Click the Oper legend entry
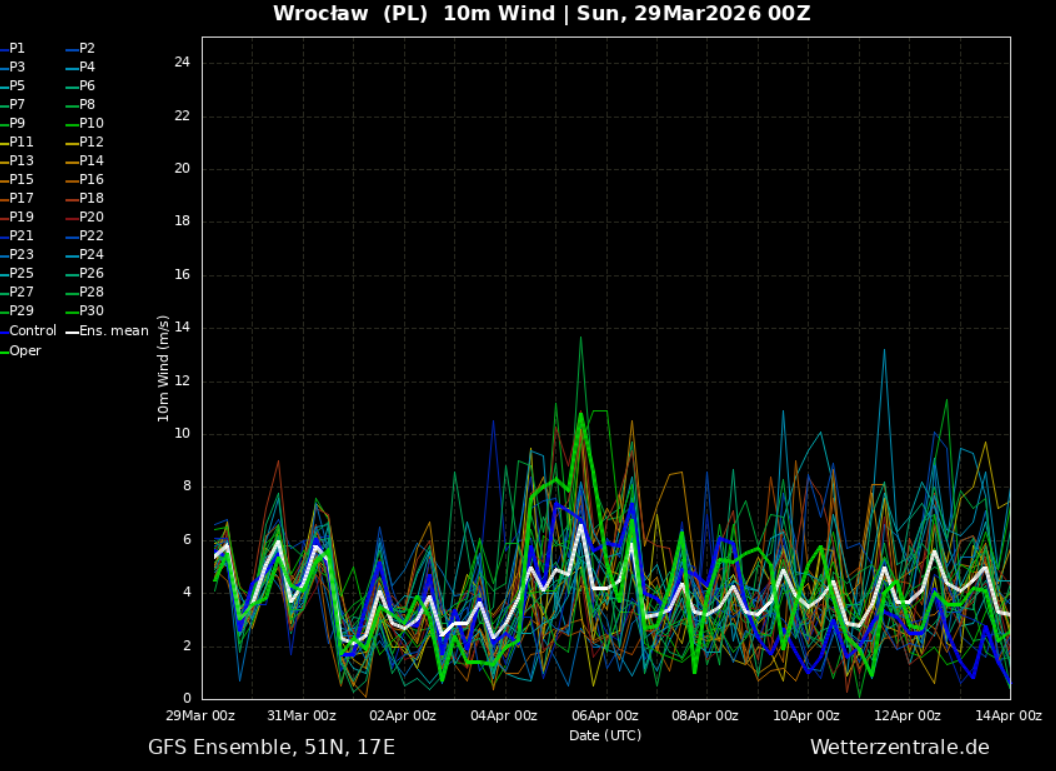Screen dimensions: 1056x771 (x=25, y=351)
